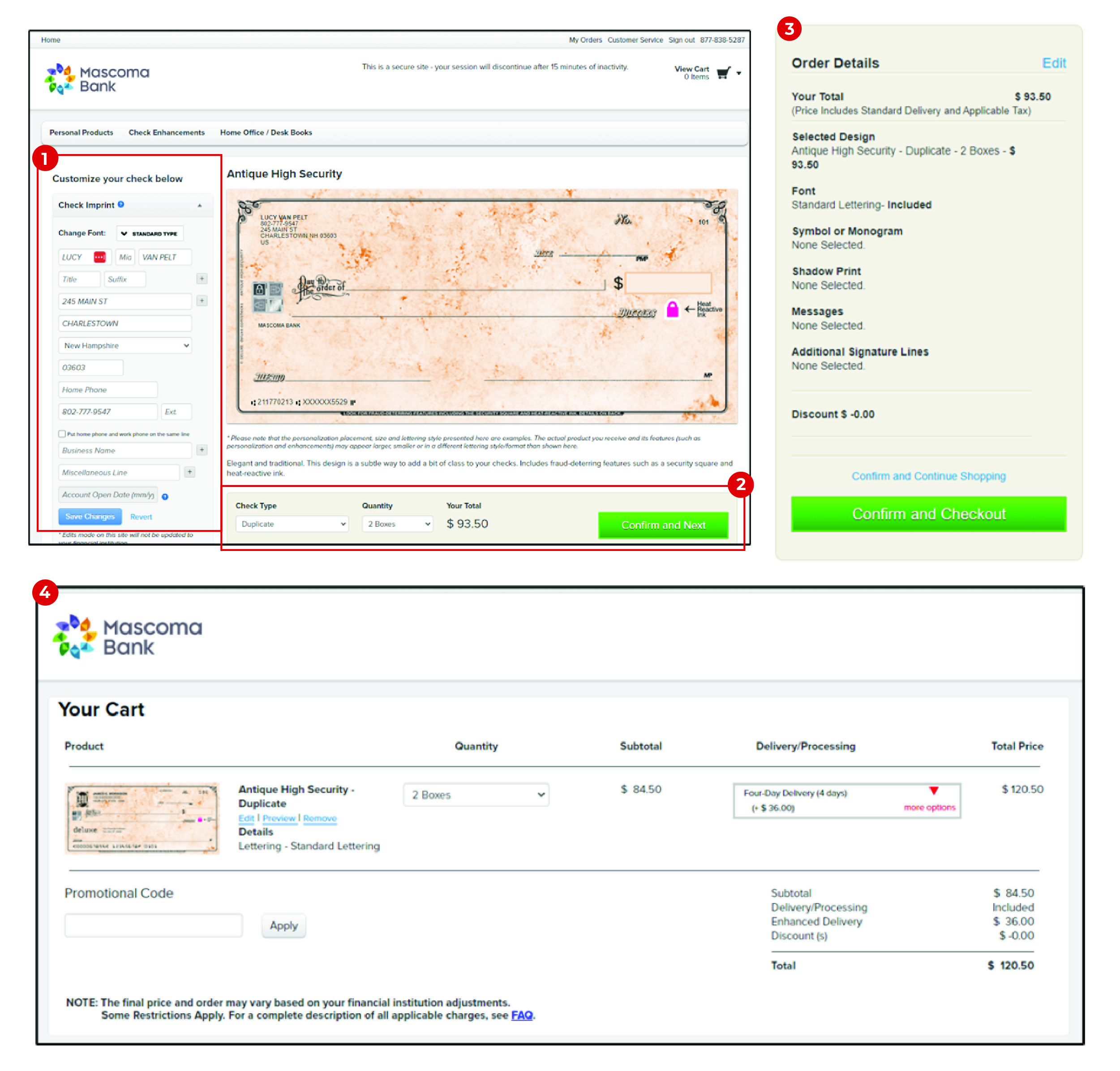Click the Account Open Date field
The width and height of the screenshot is (1120, 1071).
point(108,495)
